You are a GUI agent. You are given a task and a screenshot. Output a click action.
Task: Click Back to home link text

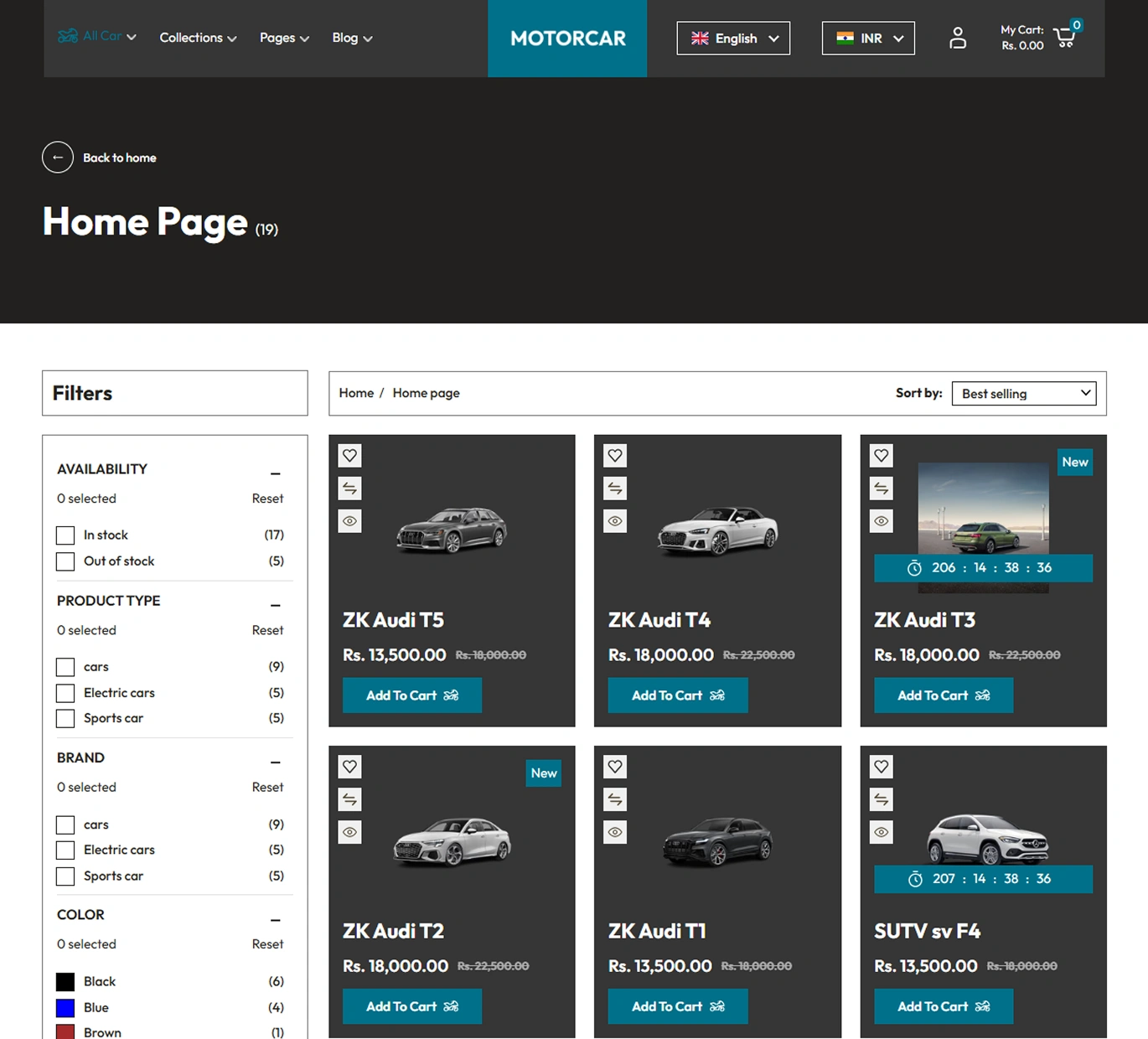point(120,158)
